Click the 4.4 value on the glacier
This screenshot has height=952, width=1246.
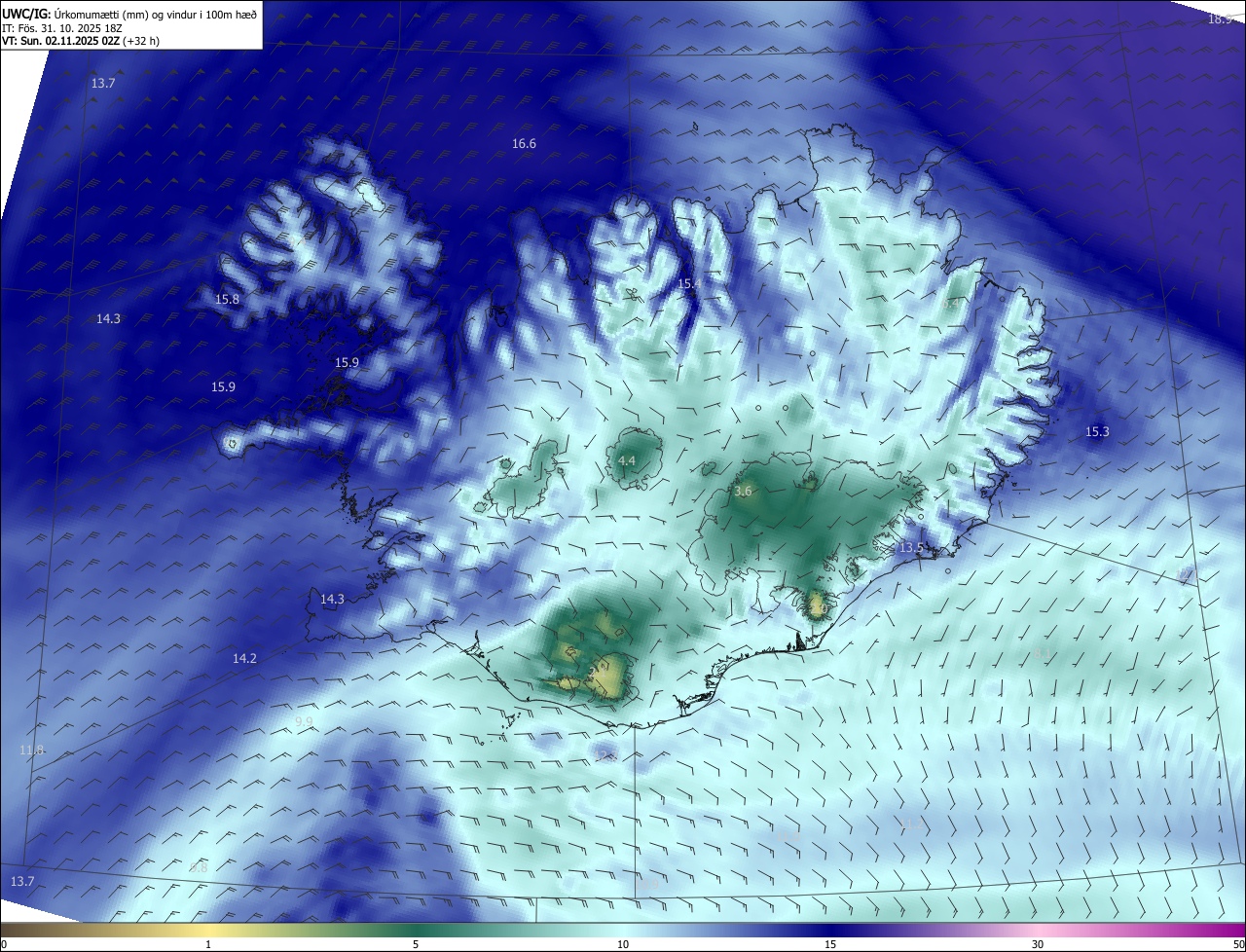[627, 460]
